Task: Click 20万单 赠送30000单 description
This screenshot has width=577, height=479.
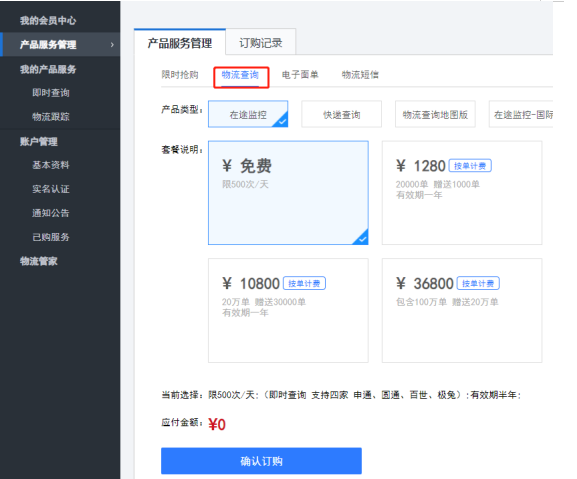Action: tap(263, 302)
